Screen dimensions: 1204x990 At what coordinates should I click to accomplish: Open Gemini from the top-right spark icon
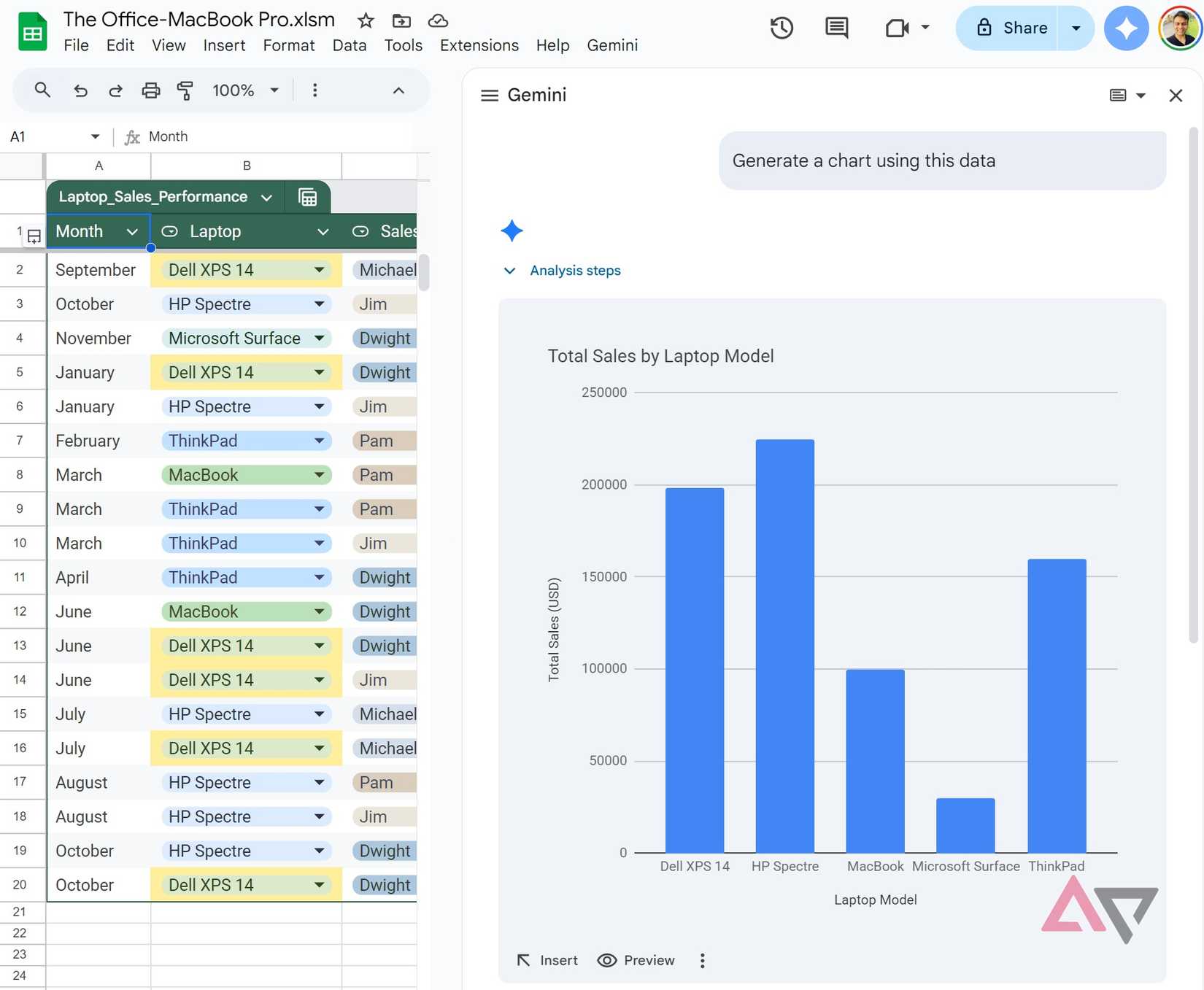pyautogui.click(x=1126, y=28)
